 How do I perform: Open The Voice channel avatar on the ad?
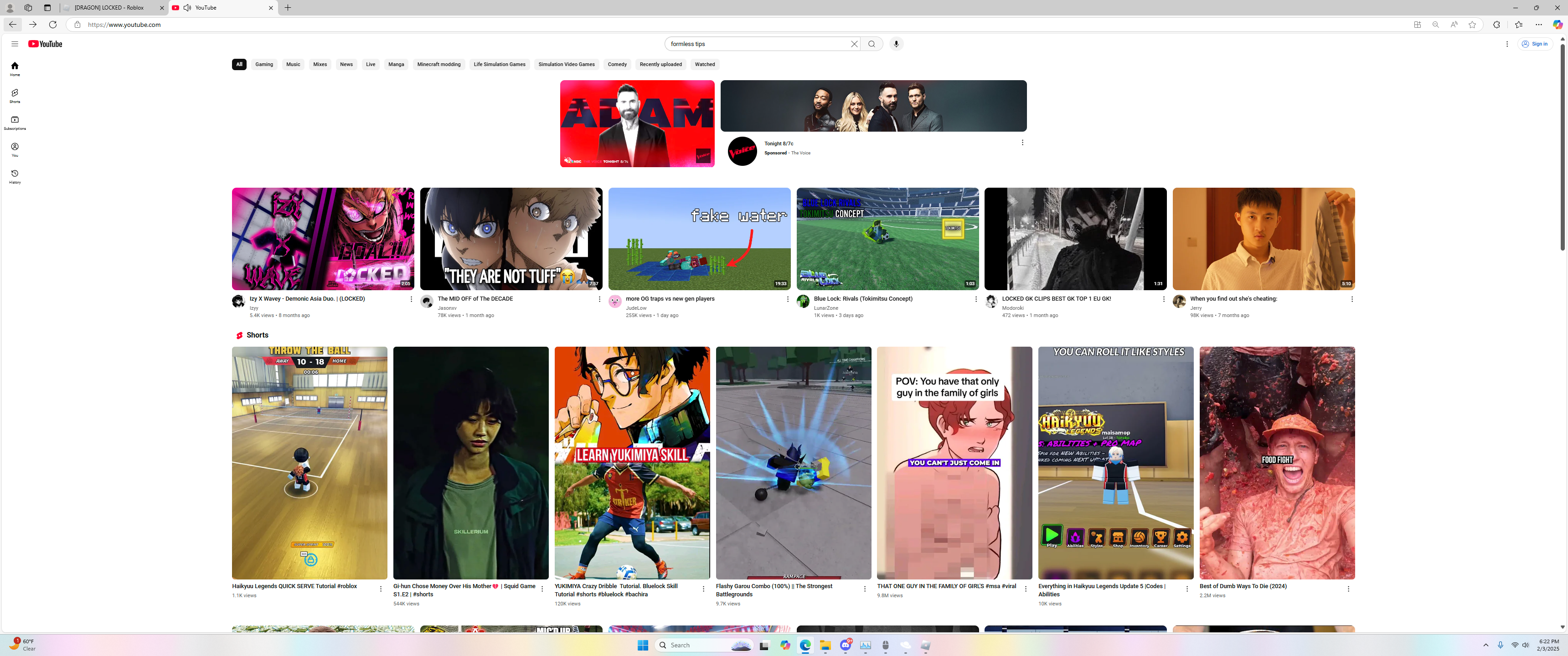point(742,152)
